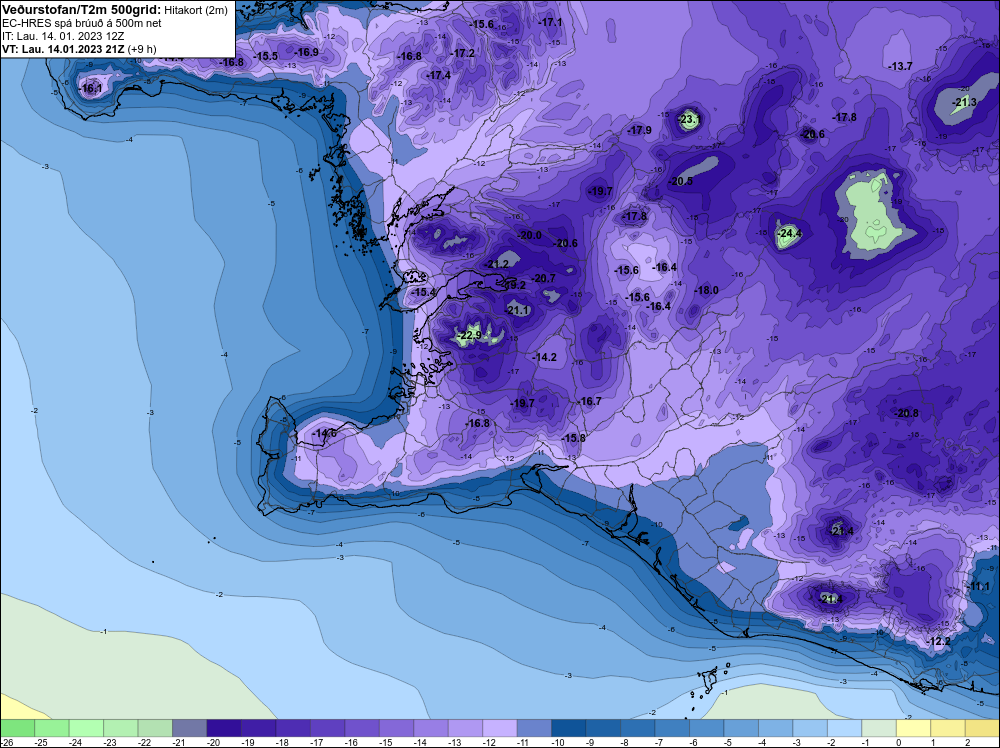Click the 'VT: Lau. 14.01.2023 21Z' valid time
This screenshot has width=1000, height=748.
tap(63, 49)
